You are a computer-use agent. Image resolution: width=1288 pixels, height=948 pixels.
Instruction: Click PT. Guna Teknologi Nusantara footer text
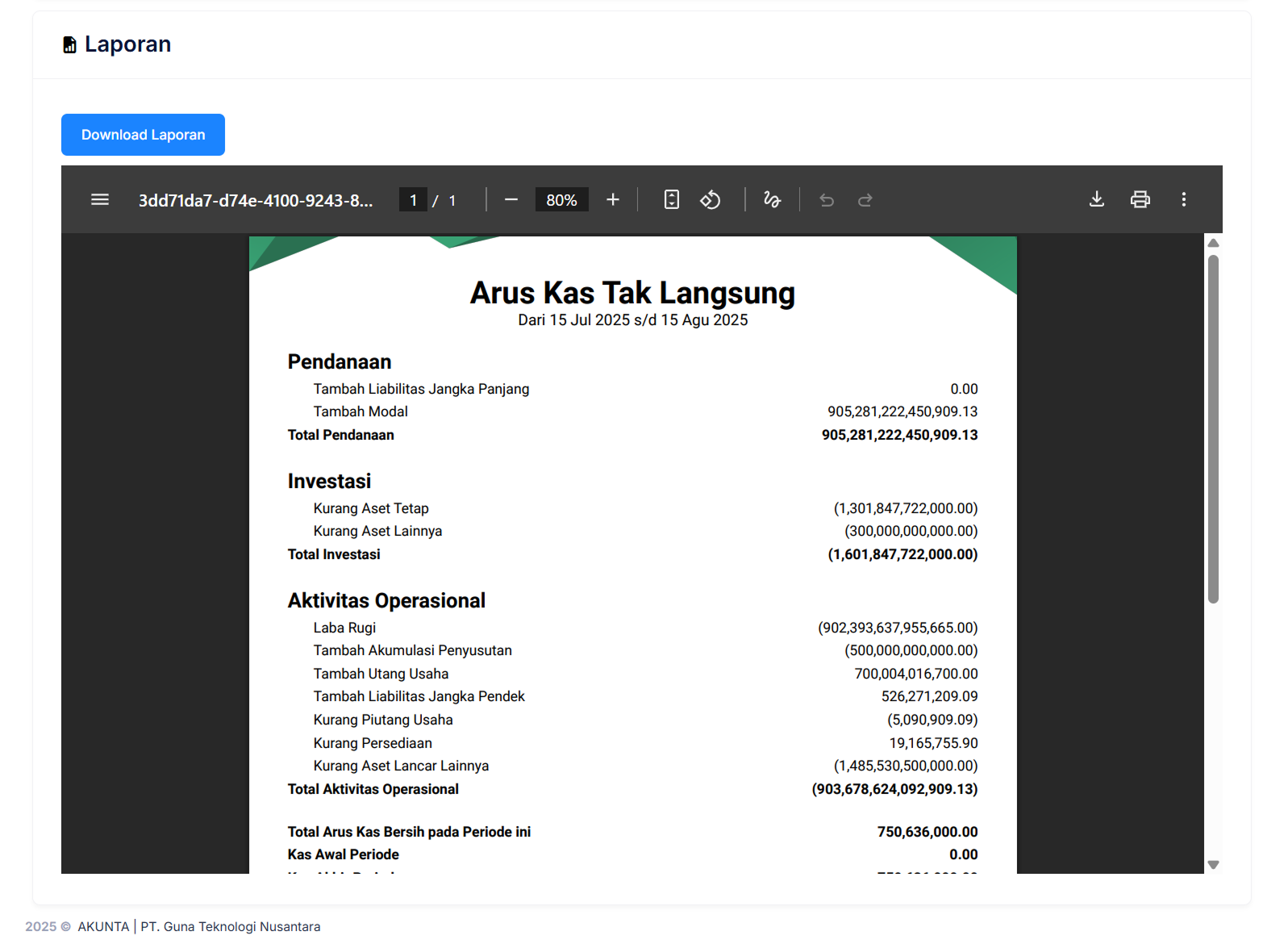click(231, 926)
